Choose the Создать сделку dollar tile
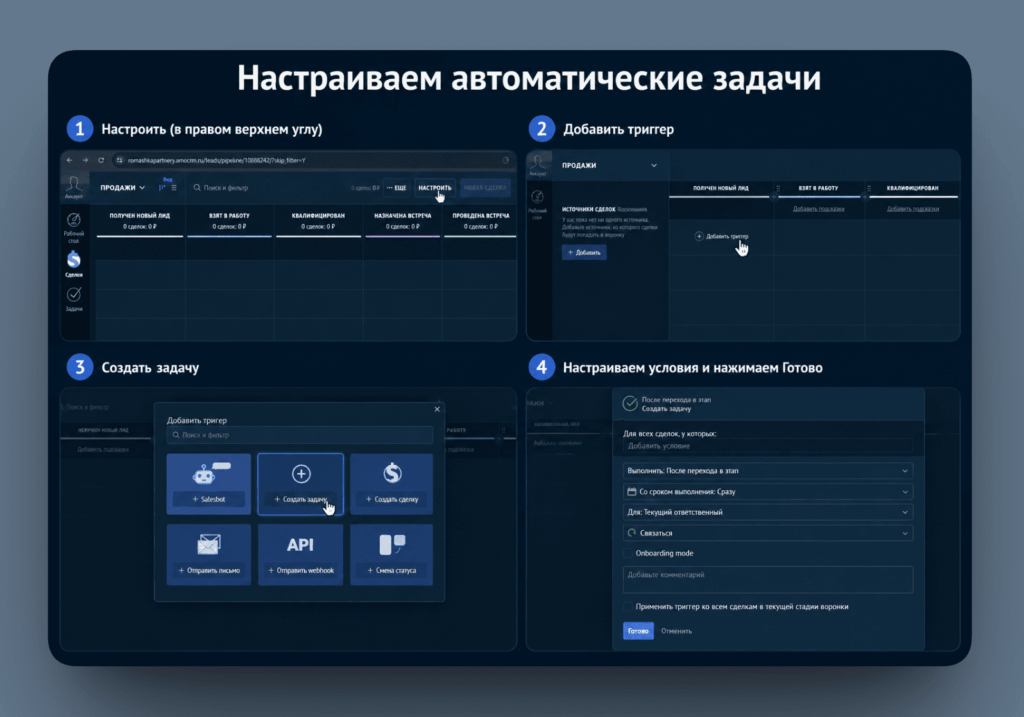 [391, 483]
